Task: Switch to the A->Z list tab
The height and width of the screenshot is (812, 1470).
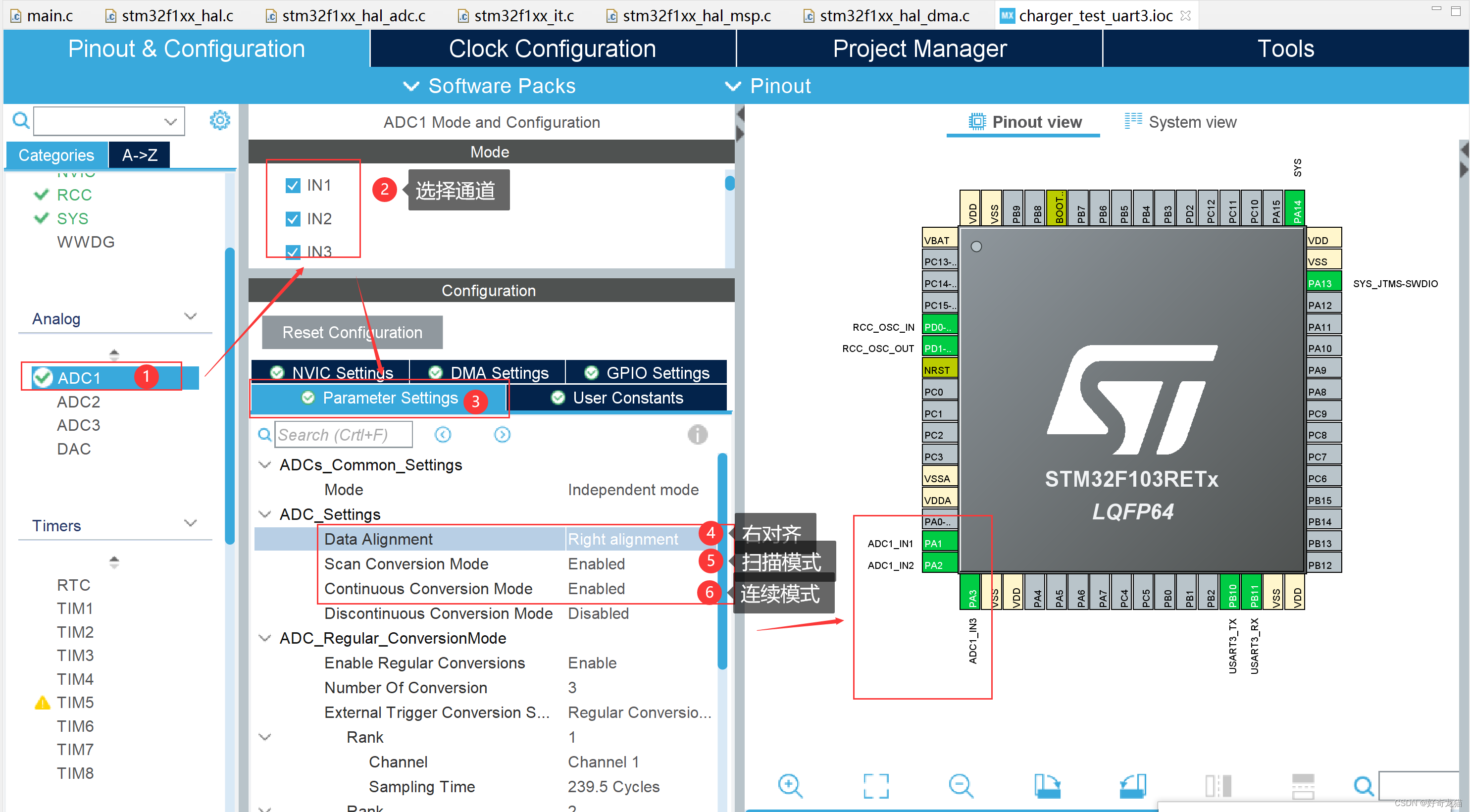Action: click(x=139, y=154)
